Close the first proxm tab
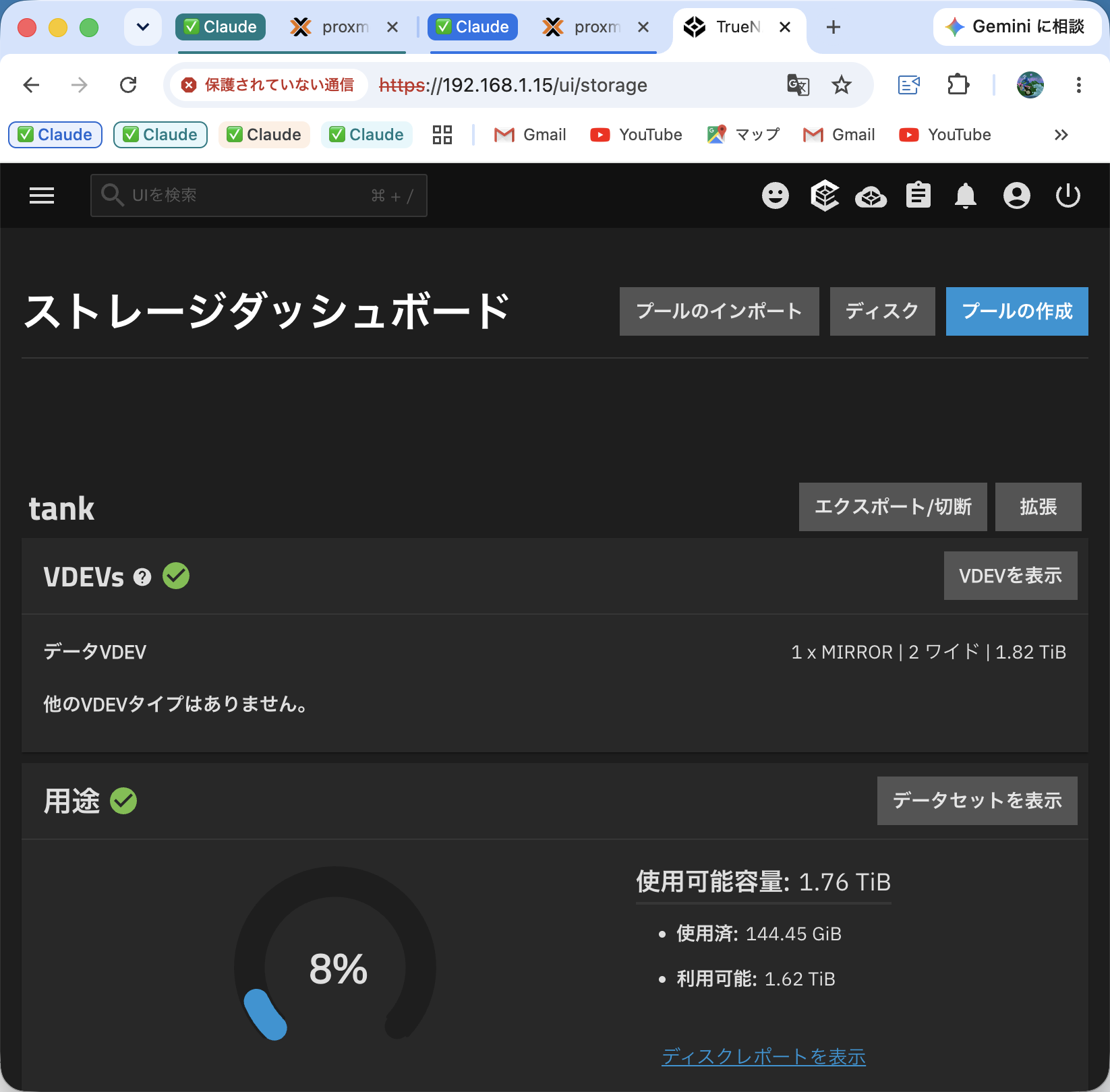 [392, 27]
